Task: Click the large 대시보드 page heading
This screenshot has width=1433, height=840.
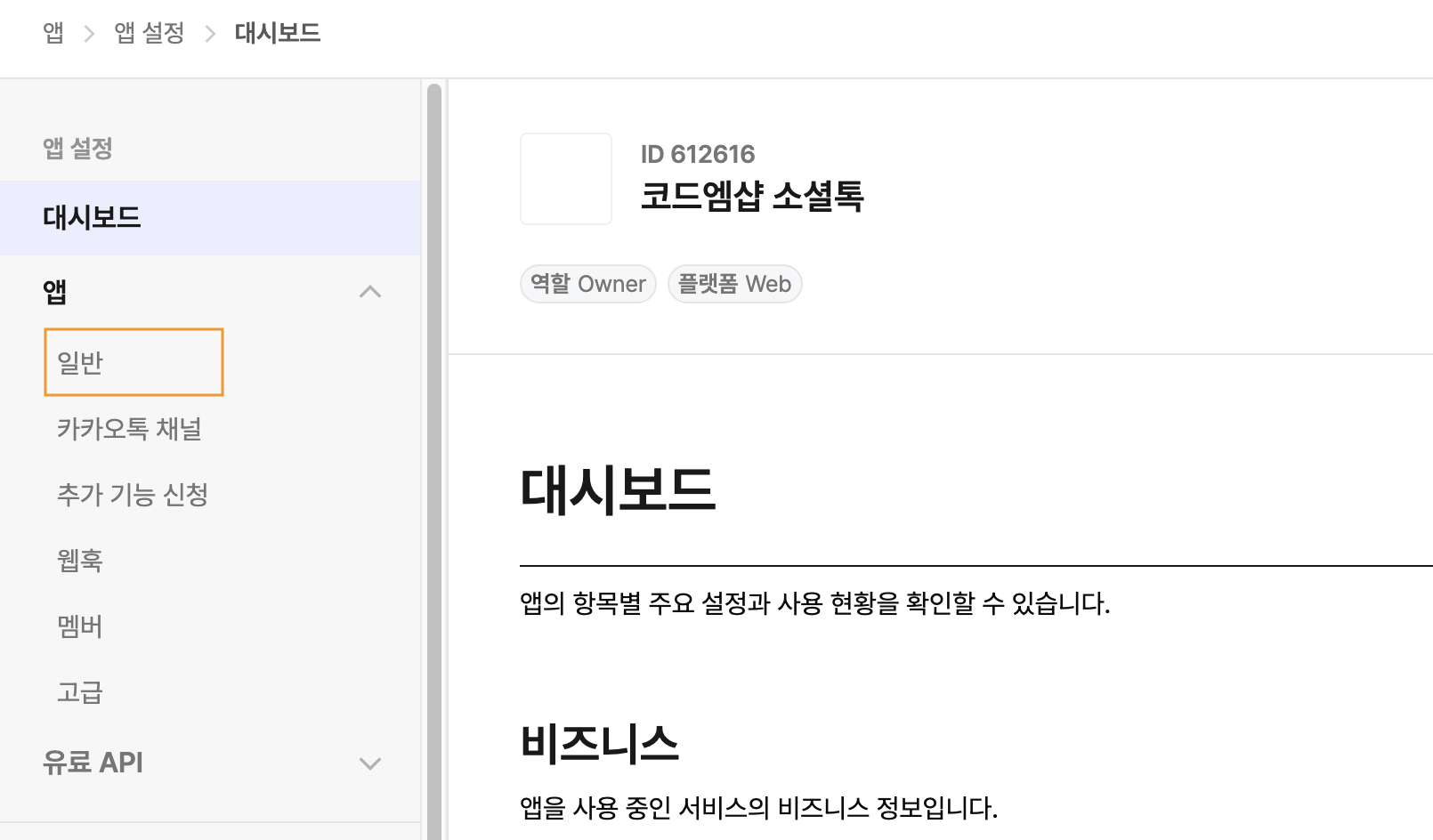Action: [618, 490]
